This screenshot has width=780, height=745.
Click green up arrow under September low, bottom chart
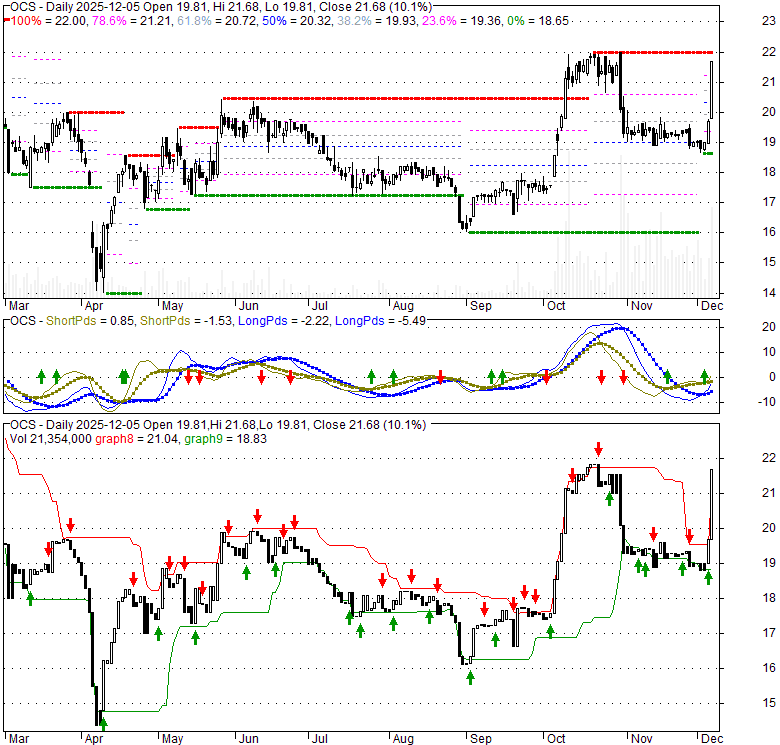(x=471, y=677)
